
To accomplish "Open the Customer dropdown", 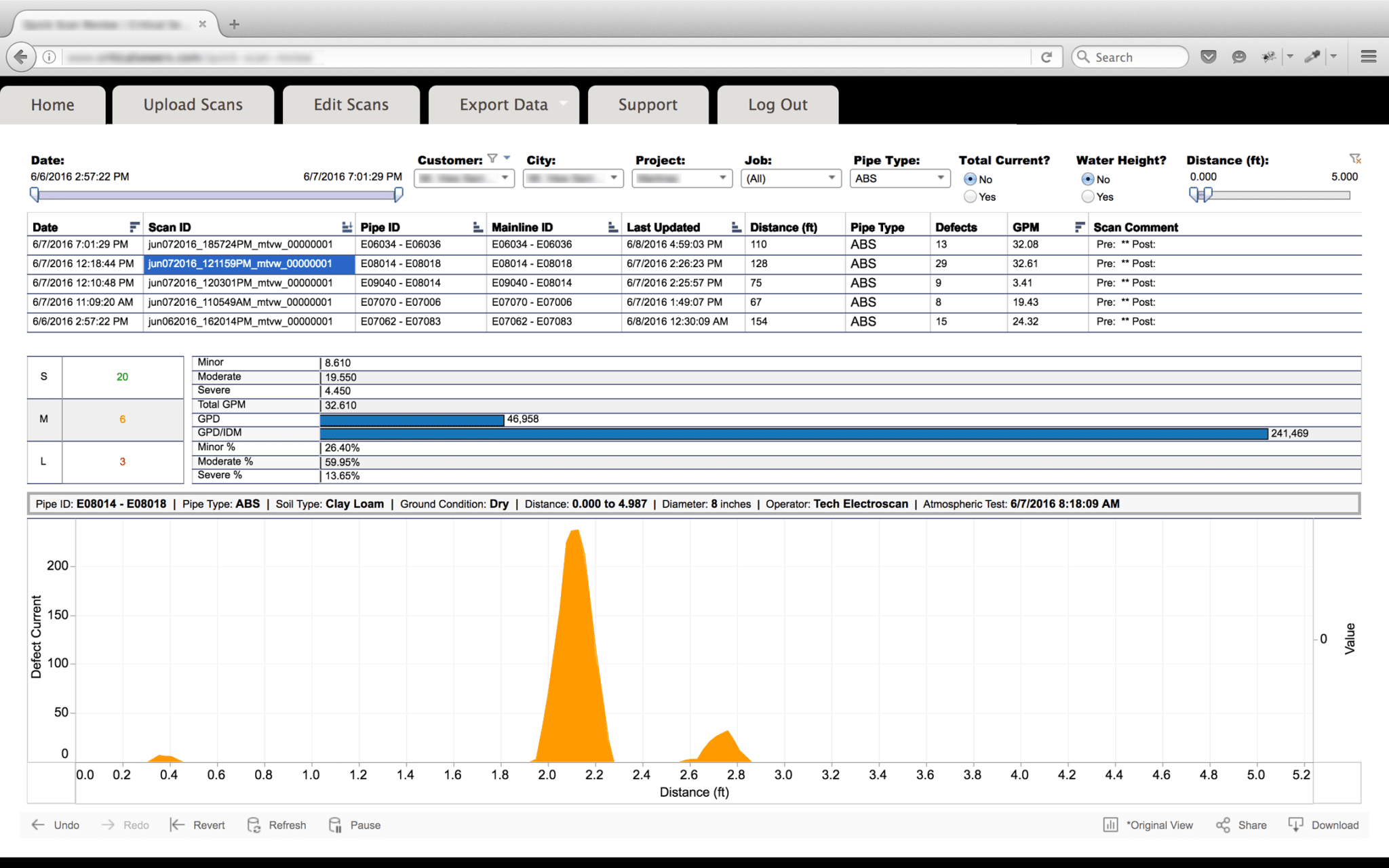I will pos(464,178).
